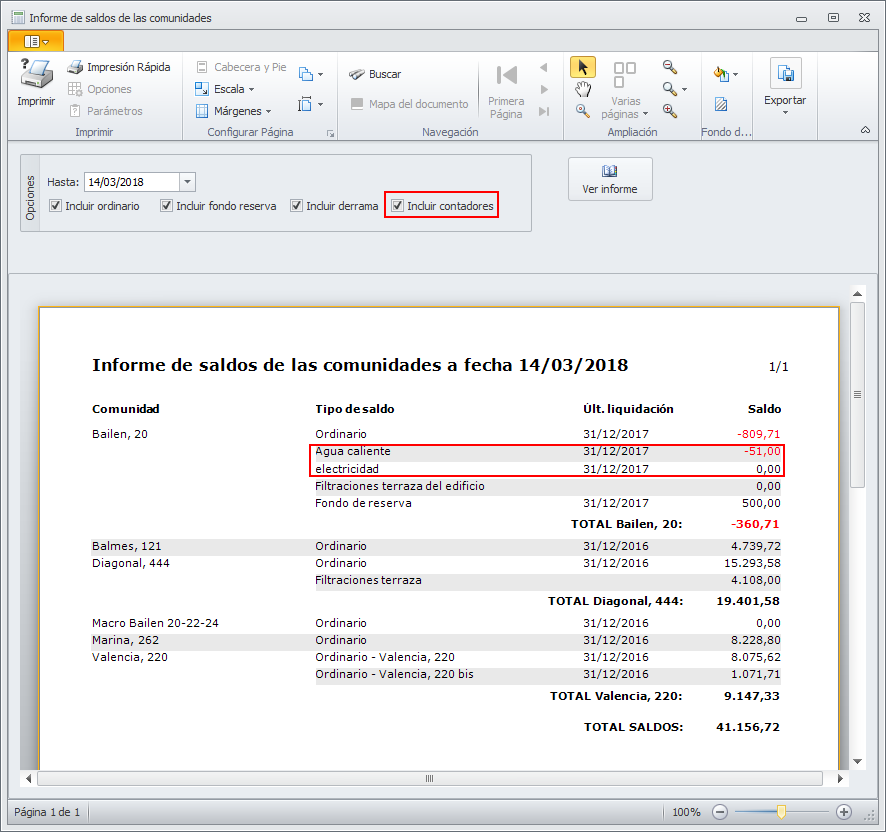Click Impresión Rápida quick print icon

pos(75,67)
